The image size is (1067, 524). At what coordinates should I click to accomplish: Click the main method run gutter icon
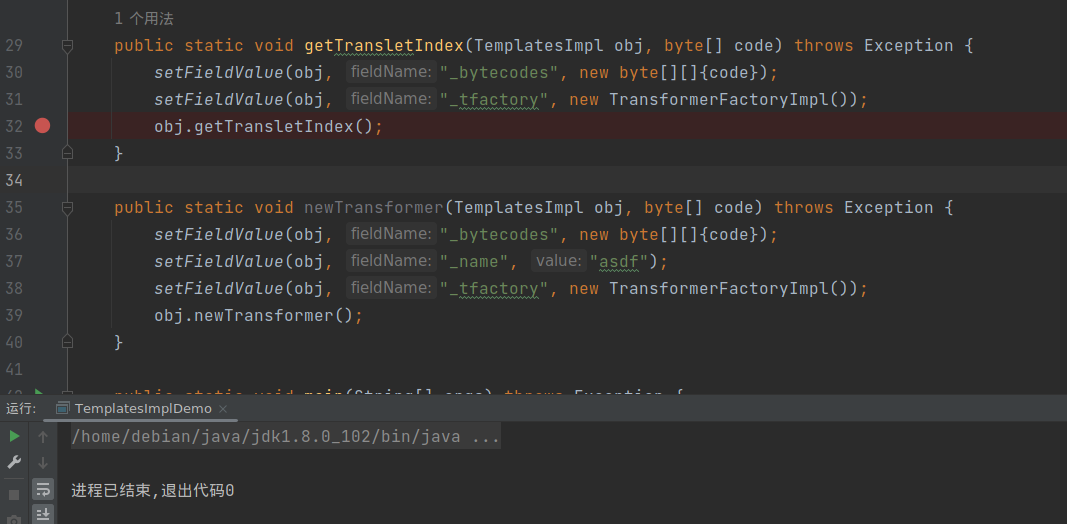[x=39, y=394]
